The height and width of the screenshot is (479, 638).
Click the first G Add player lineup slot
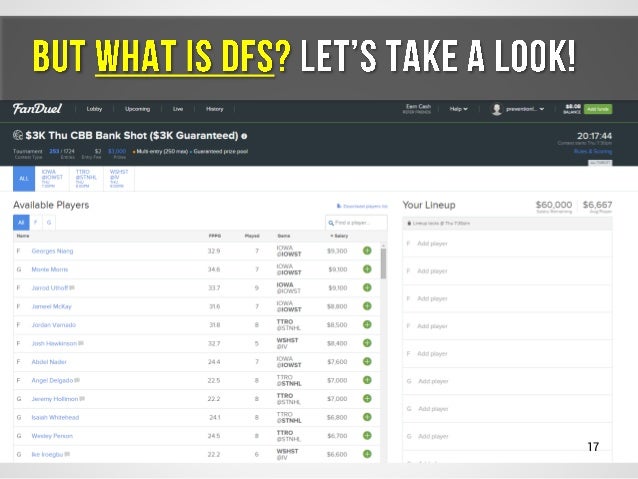click(x=507, y=381)
